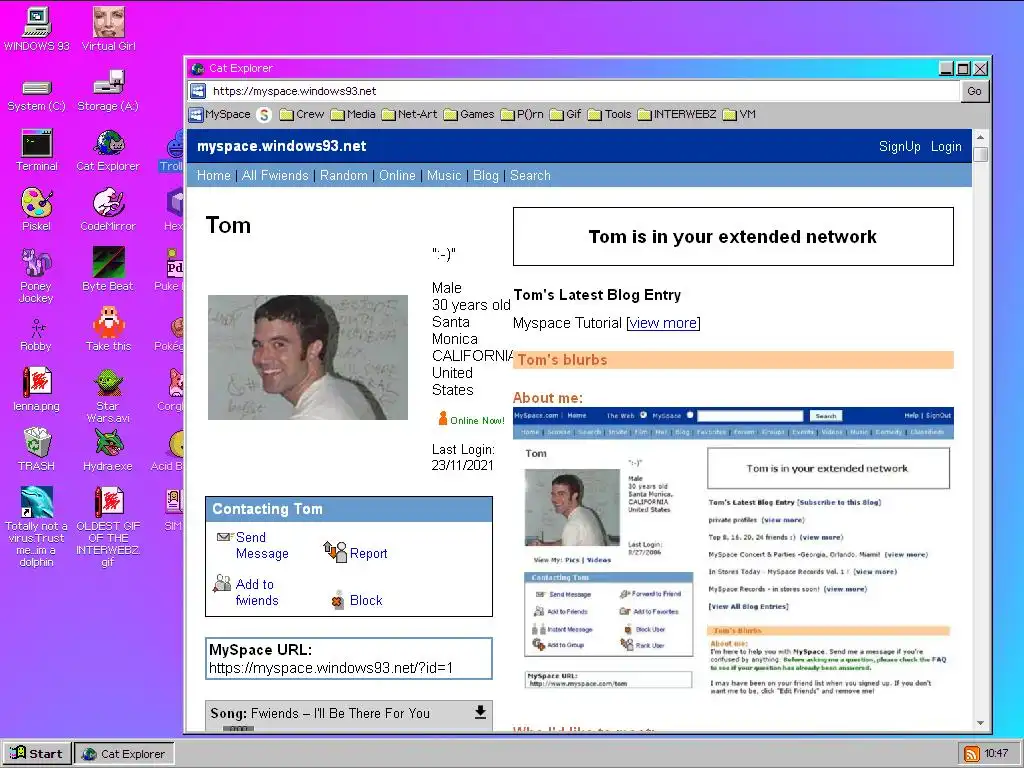Open the TRASH recycle bin icon
The height and width of the screenshot is (768, 1024).
(x=37, y=449)
